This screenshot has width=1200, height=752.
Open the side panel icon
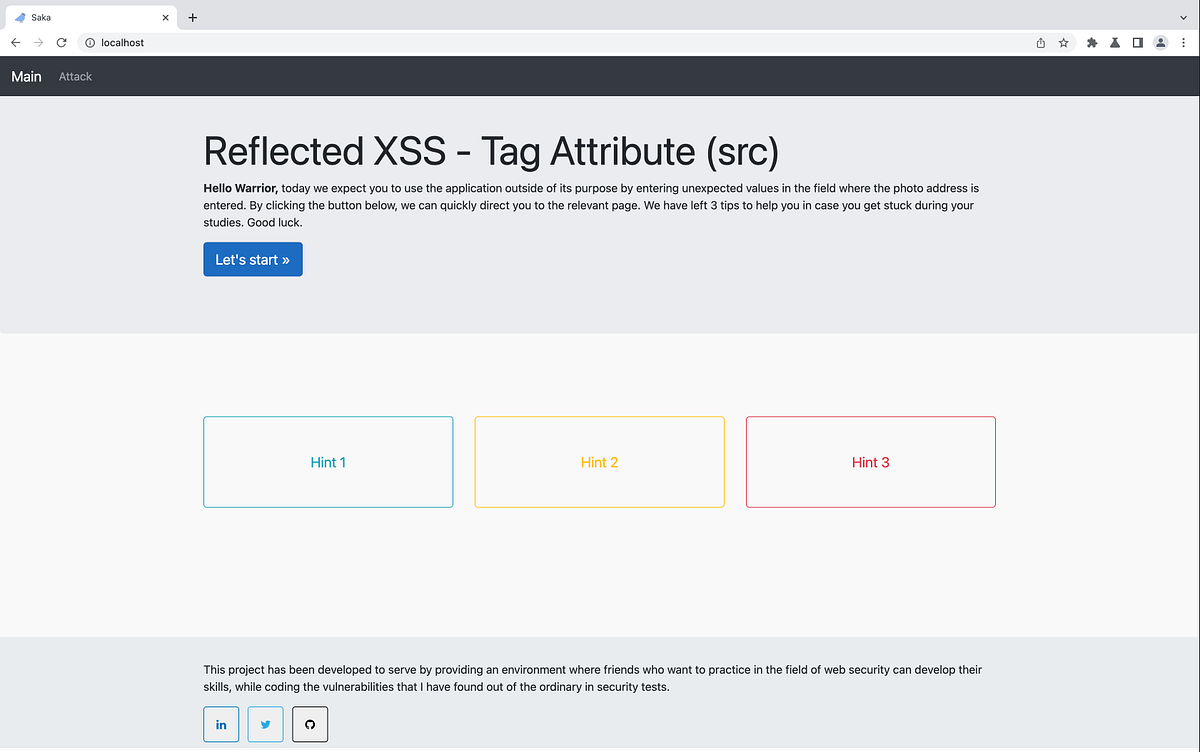[1137, 43]
